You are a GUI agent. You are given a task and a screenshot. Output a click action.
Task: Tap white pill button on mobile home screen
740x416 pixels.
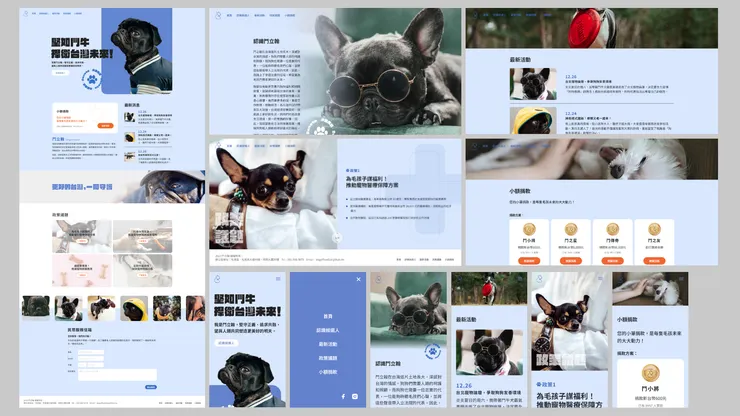[227, 343]
